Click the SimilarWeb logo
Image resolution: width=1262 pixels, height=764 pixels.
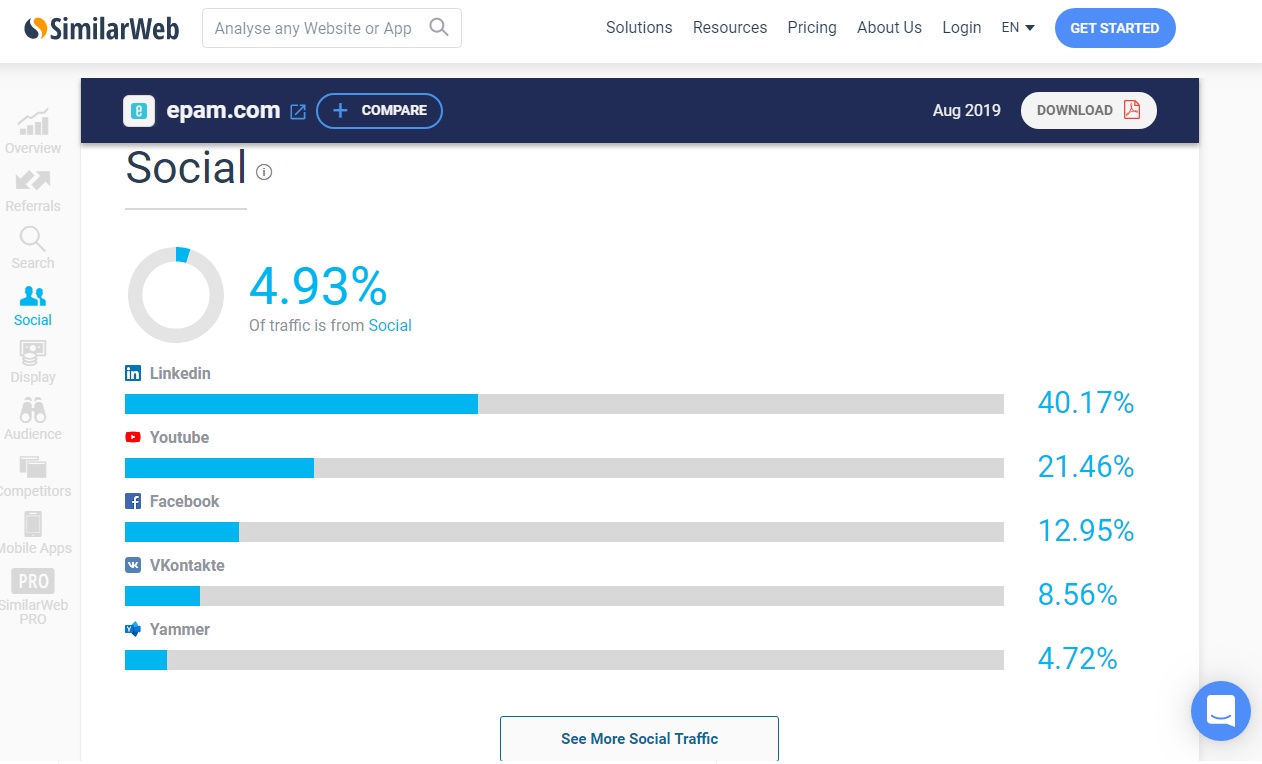(102, 28)
